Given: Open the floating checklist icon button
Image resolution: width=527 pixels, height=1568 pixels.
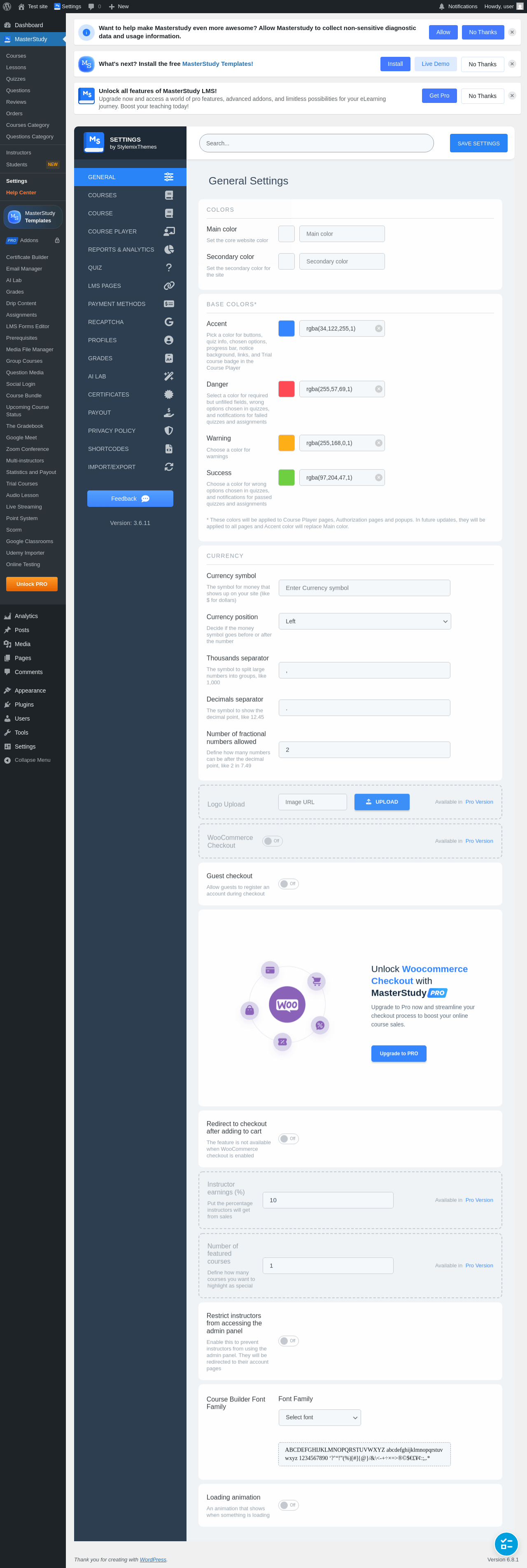Looking at the screenshot, I should [x=506, y=1544].
